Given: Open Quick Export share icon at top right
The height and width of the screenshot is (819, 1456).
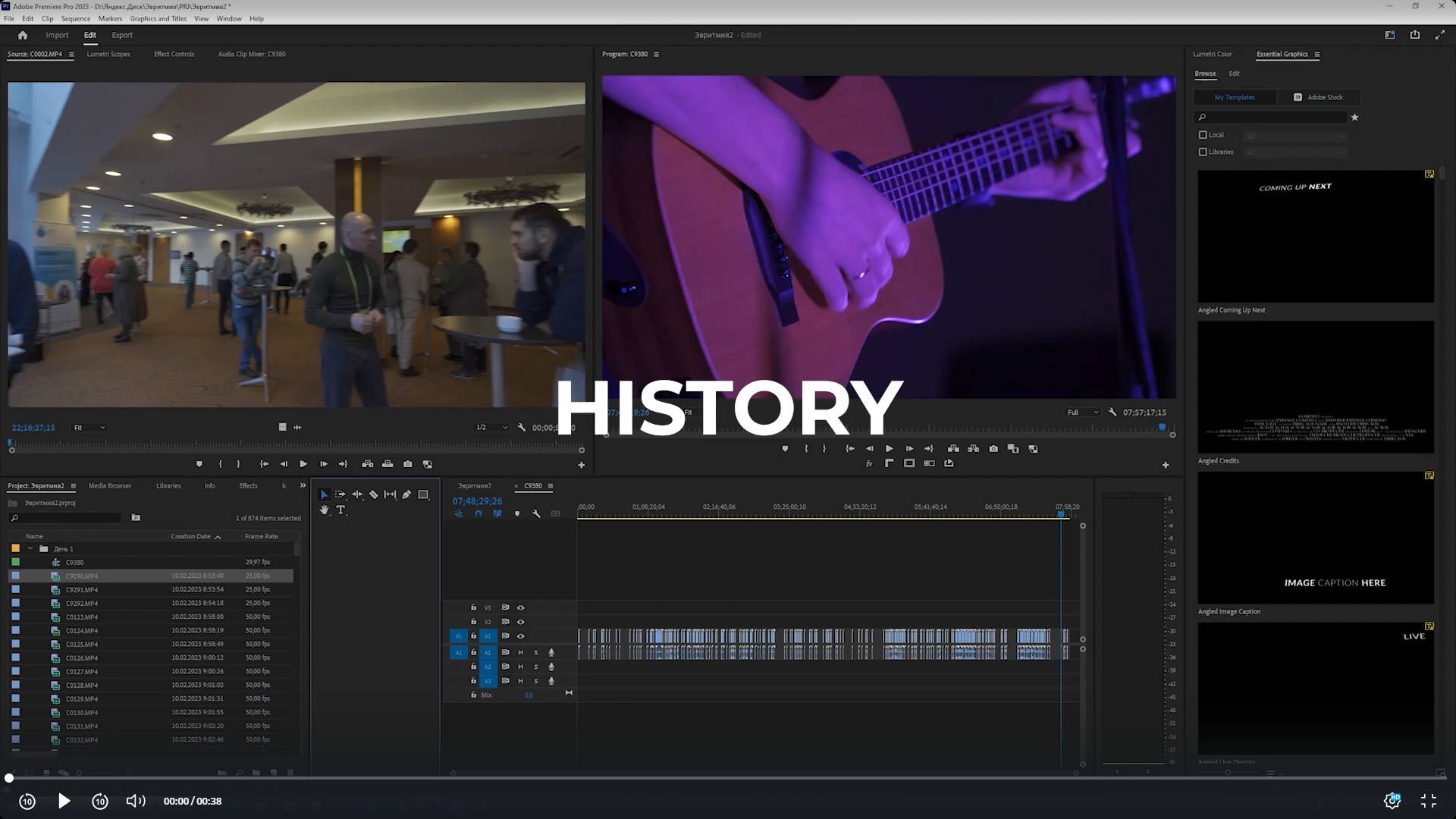Looking at the screenshot, I should point(1414,35).
